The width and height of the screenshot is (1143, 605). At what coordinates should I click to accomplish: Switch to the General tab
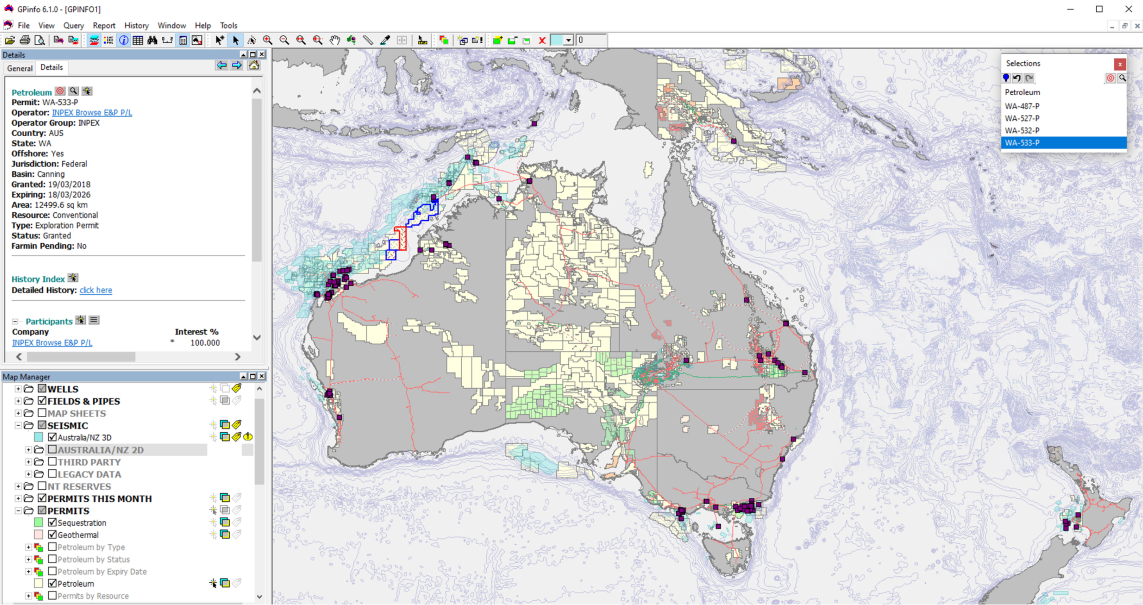pyautogui.click(x=20, y=68)
